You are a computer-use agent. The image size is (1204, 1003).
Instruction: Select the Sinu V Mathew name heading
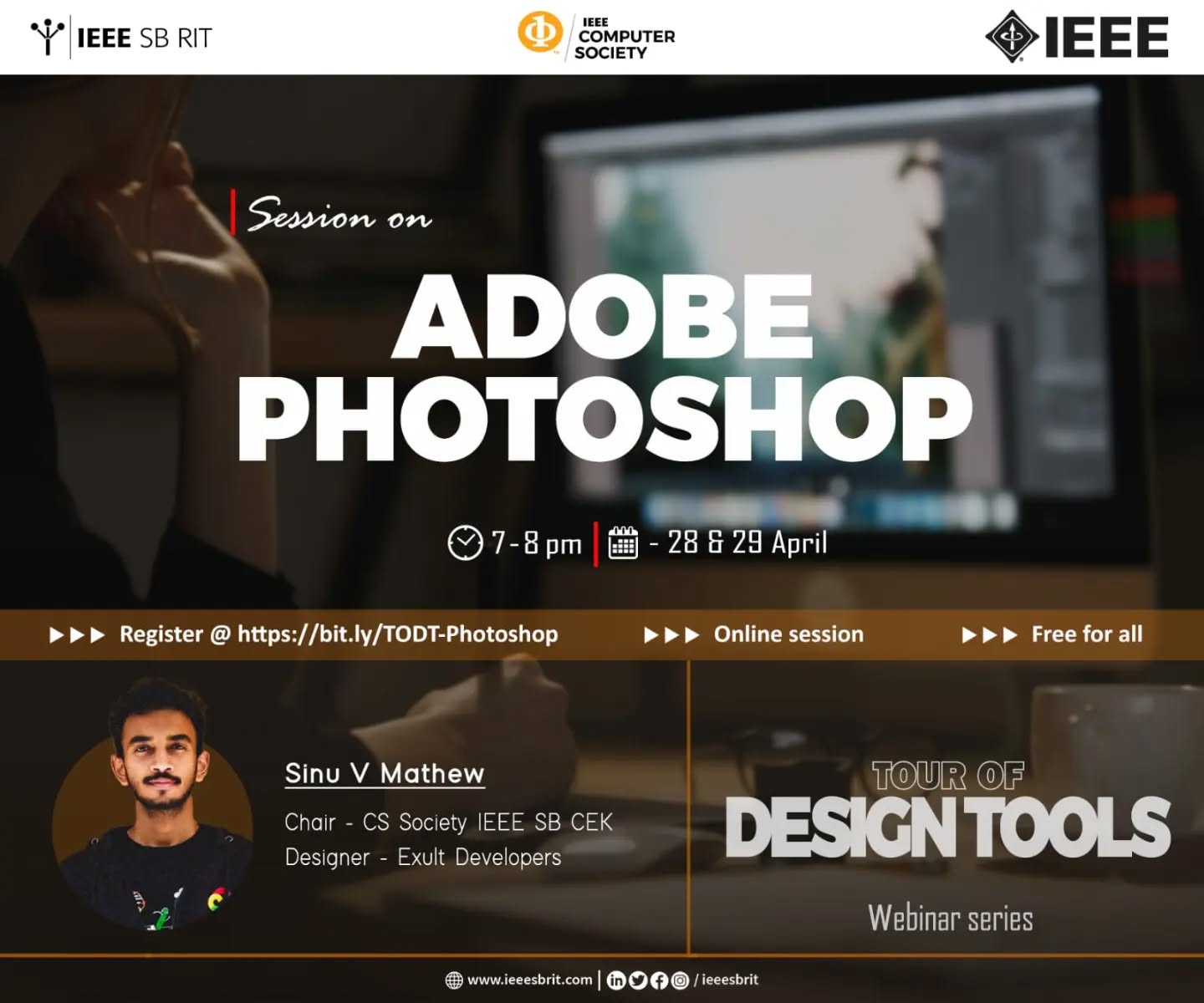pyautogui.click(x=385, y=773)
